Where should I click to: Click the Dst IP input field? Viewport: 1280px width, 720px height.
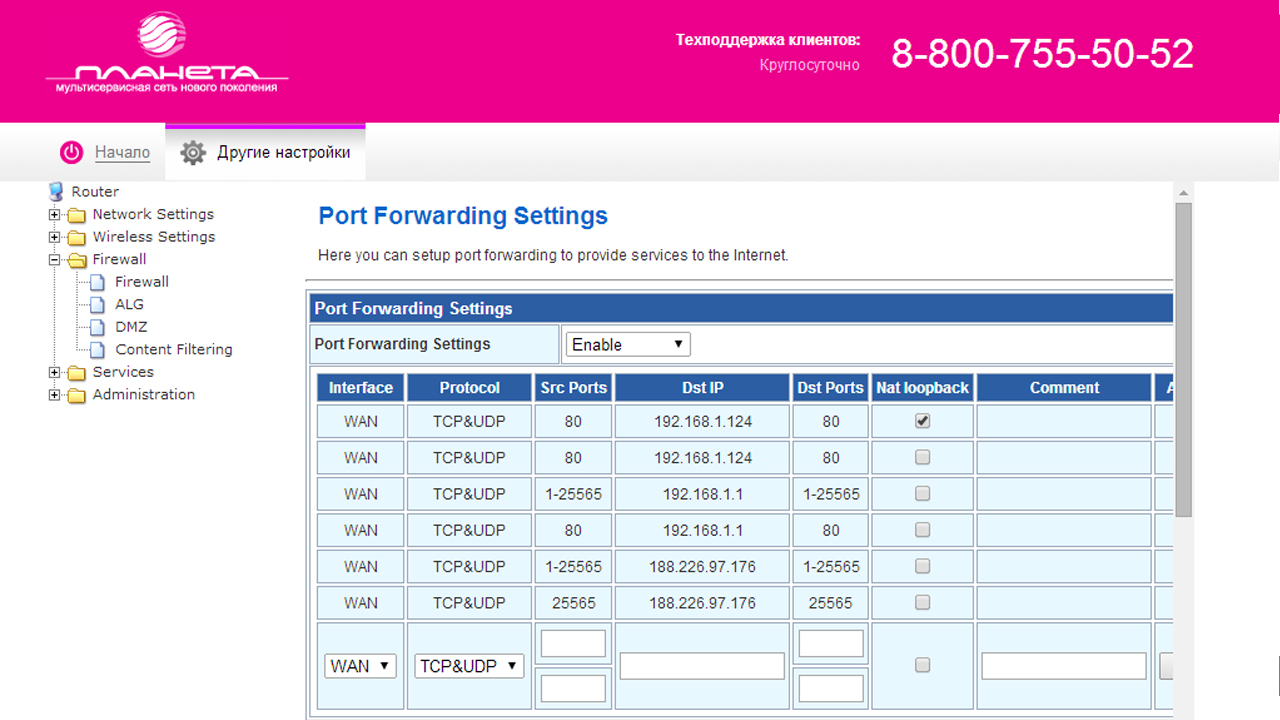702,666
